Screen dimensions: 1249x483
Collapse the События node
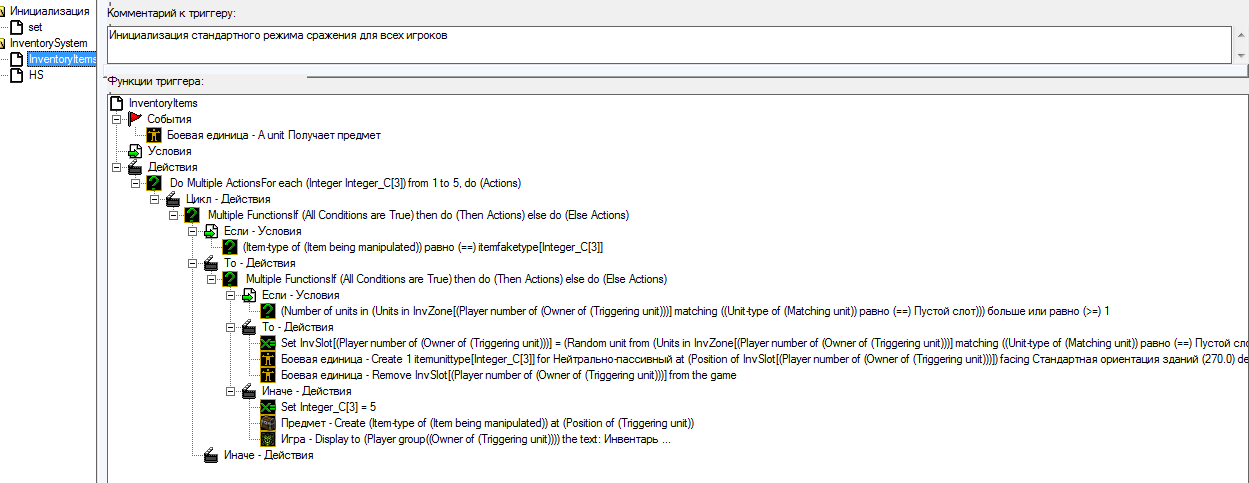click(117, 119)
